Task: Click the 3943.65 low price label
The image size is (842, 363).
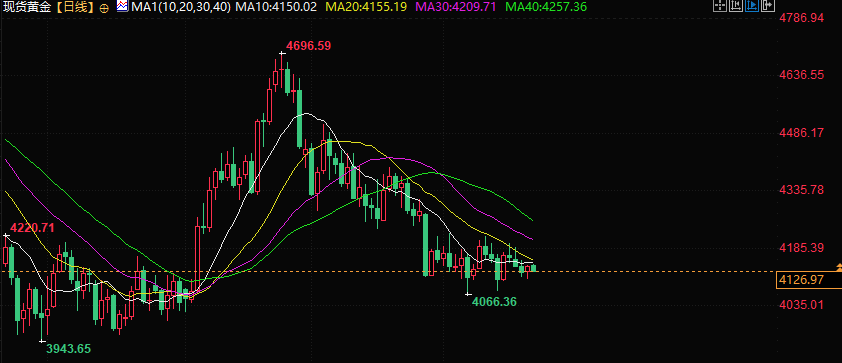Action: [68, 349]
